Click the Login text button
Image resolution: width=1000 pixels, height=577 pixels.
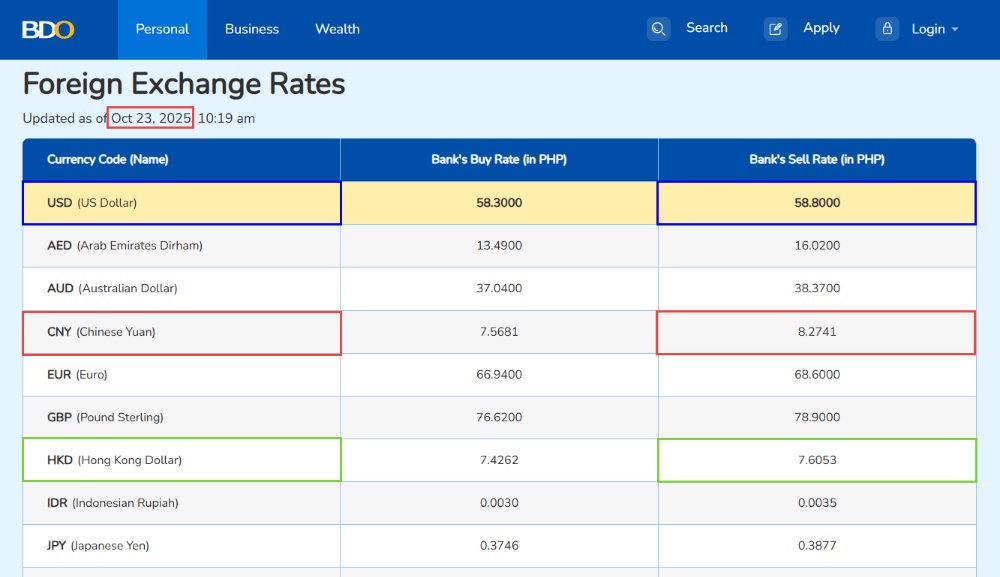[x=928, y=29]
